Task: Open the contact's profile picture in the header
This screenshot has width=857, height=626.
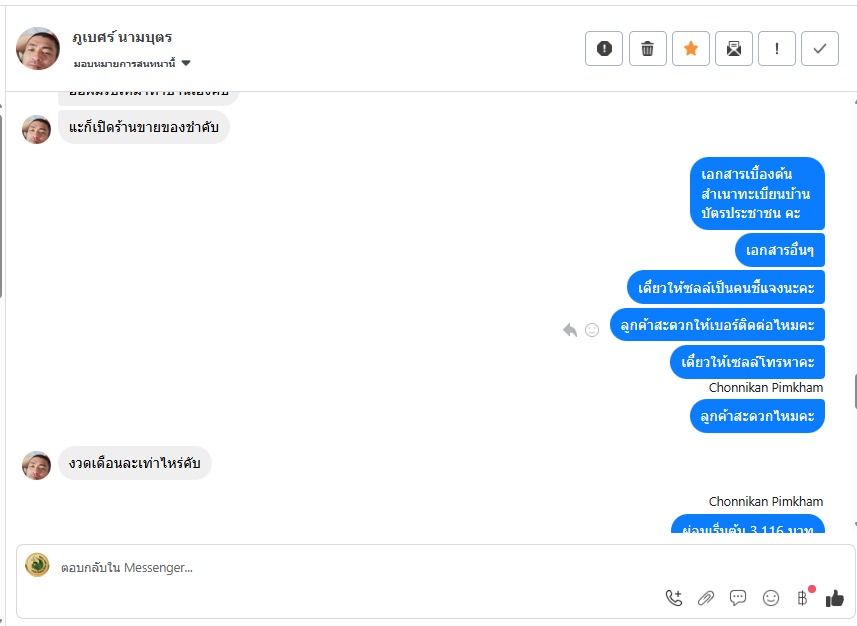Action: 38,48
